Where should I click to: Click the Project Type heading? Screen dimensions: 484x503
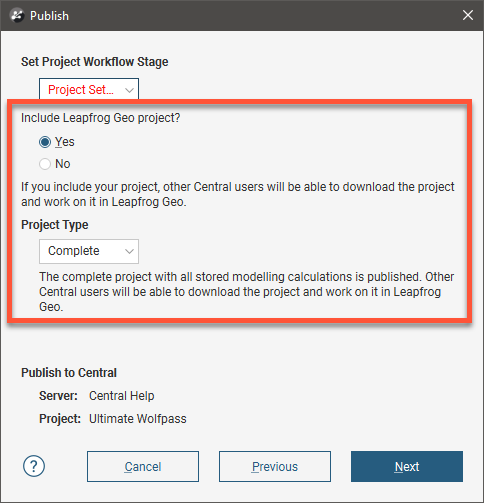pyautogui.click(x=55, y=225)
